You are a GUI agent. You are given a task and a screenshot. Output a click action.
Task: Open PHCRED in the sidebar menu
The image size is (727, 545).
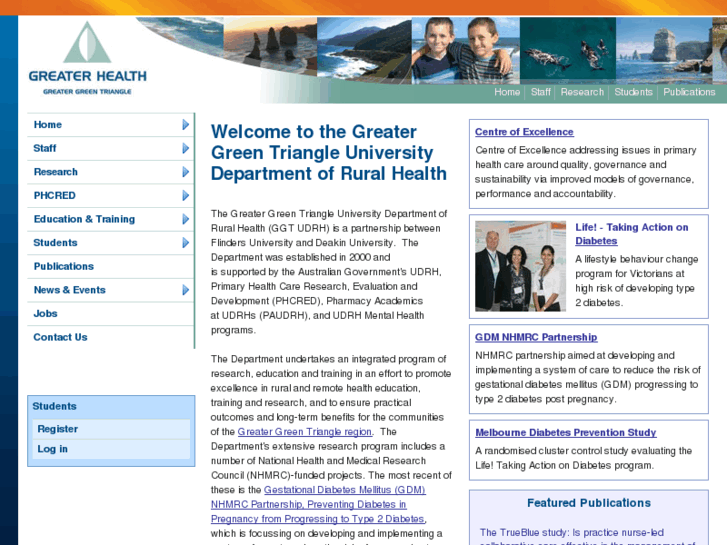coord(54,195)
